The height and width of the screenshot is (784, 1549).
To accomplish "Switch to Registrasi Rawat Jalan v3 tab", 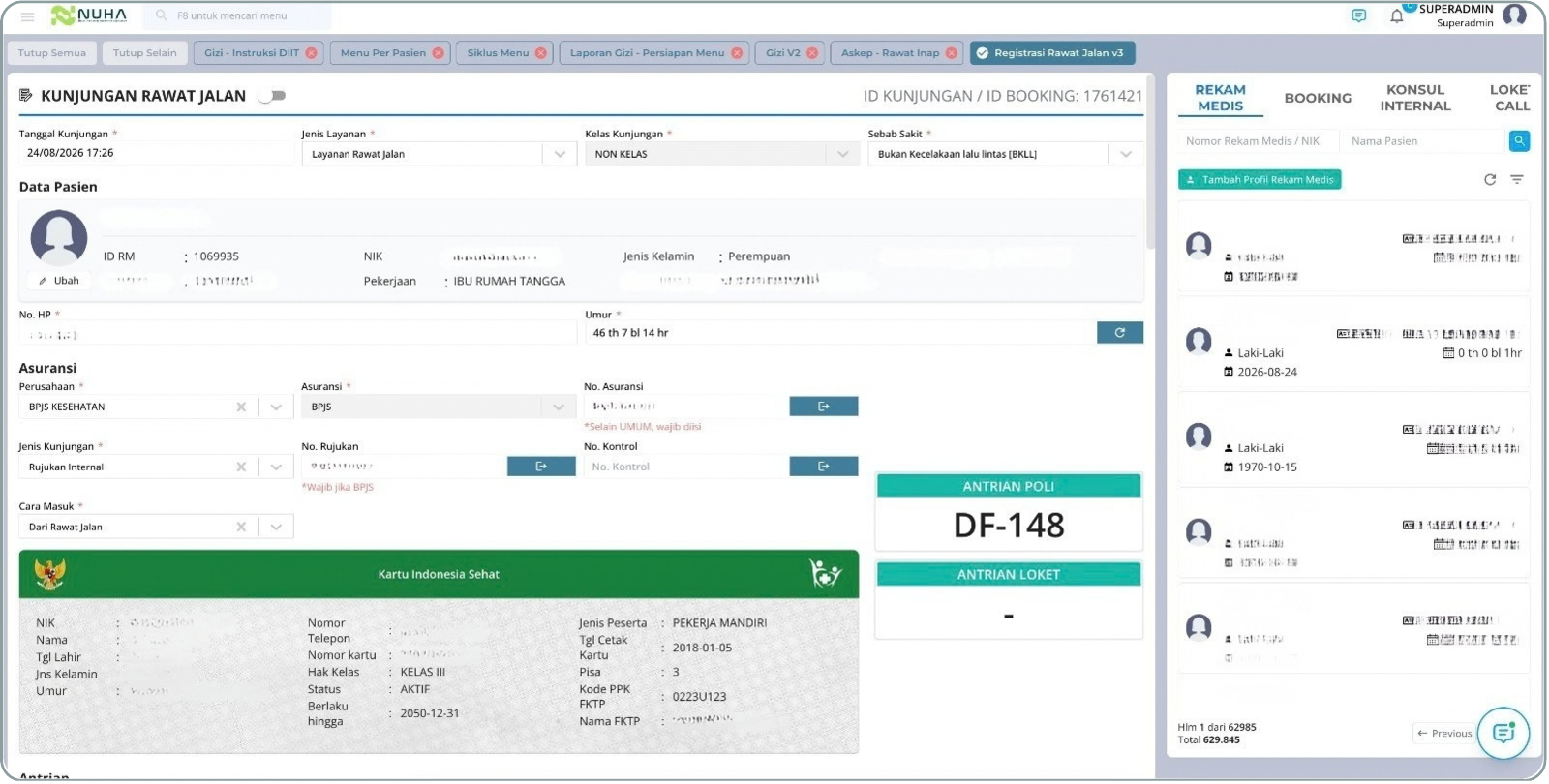I will click(1053, 53).
